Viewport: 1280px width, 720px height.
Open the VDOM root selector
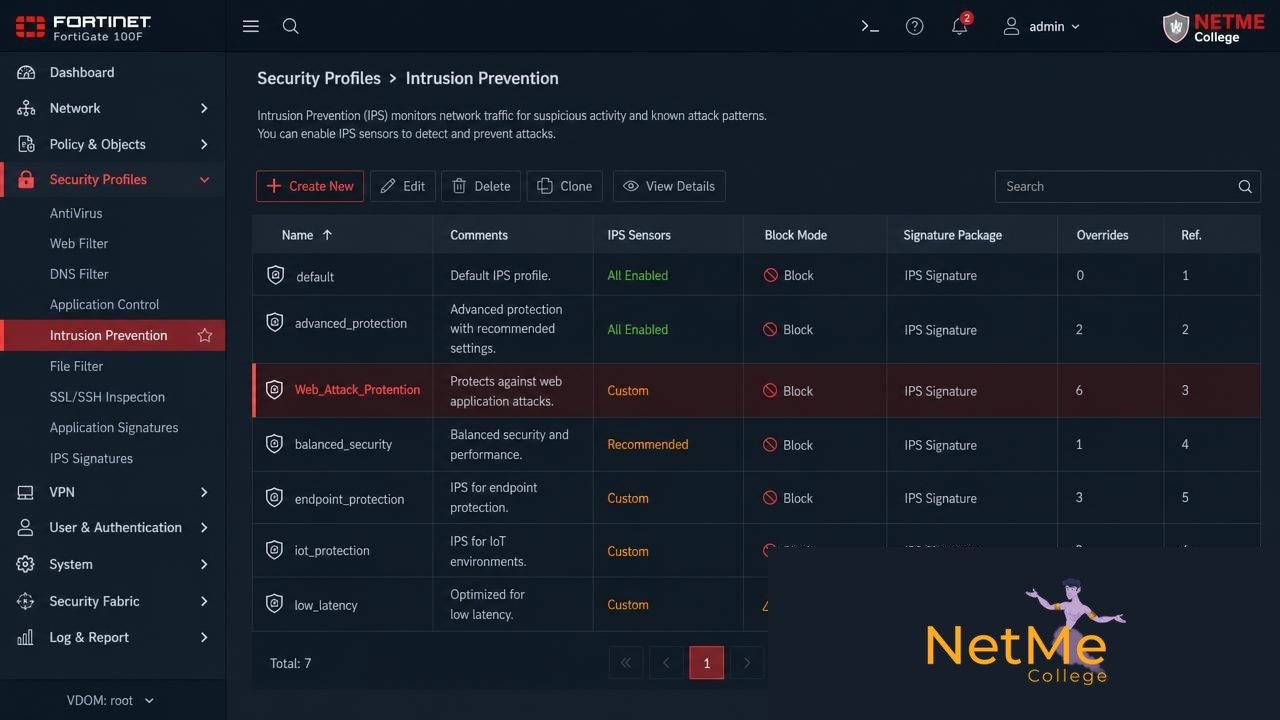click(110, 700)
